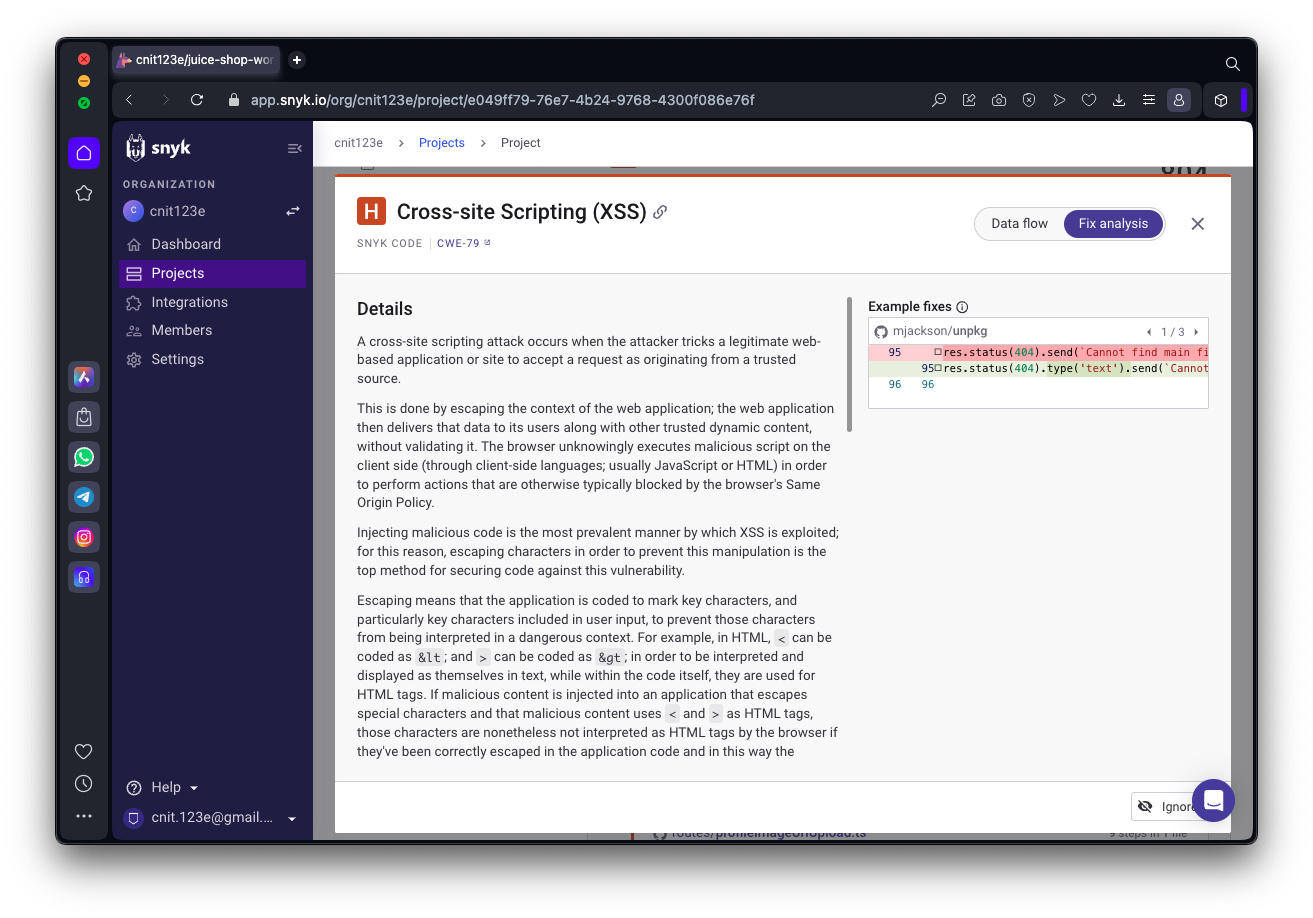Open the chat support bubble
Viewport: 1313px width, 918px height.
[x=1213, y=800]
